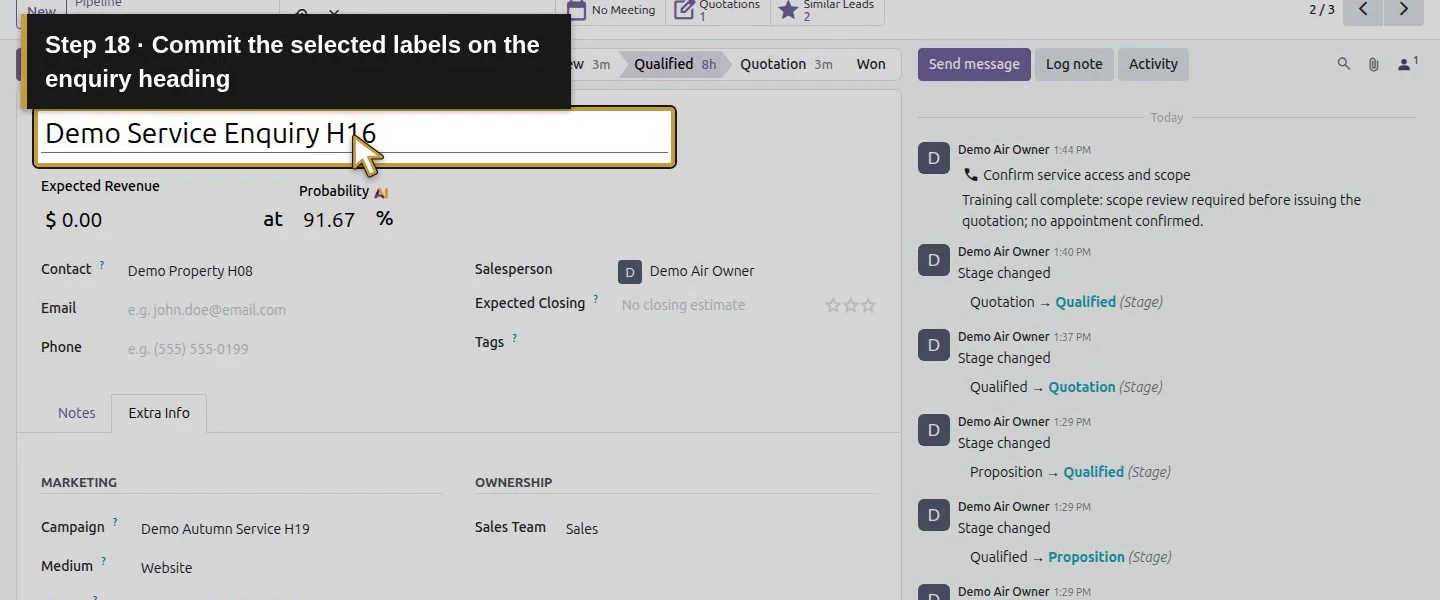Click the phone icon beside Confirm service access
The width and height of the screenshot is (1440, 600).
tap(970, 175)
